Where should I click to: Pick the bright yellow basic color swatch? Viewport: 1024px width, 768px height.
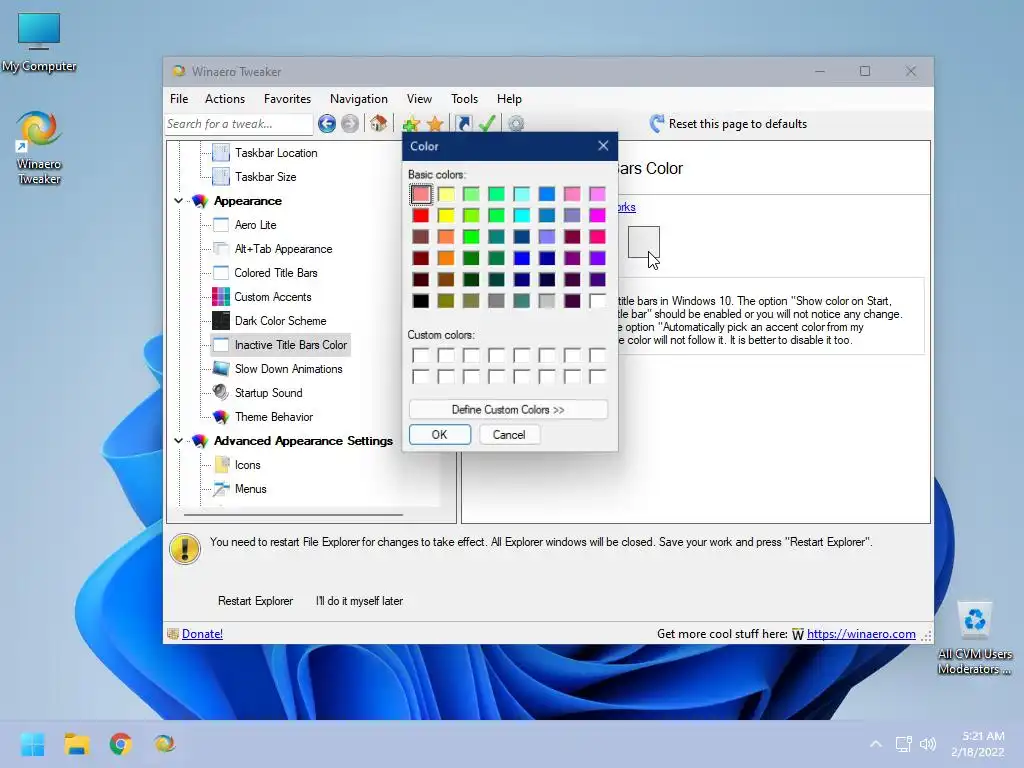[x=446, y=216]
